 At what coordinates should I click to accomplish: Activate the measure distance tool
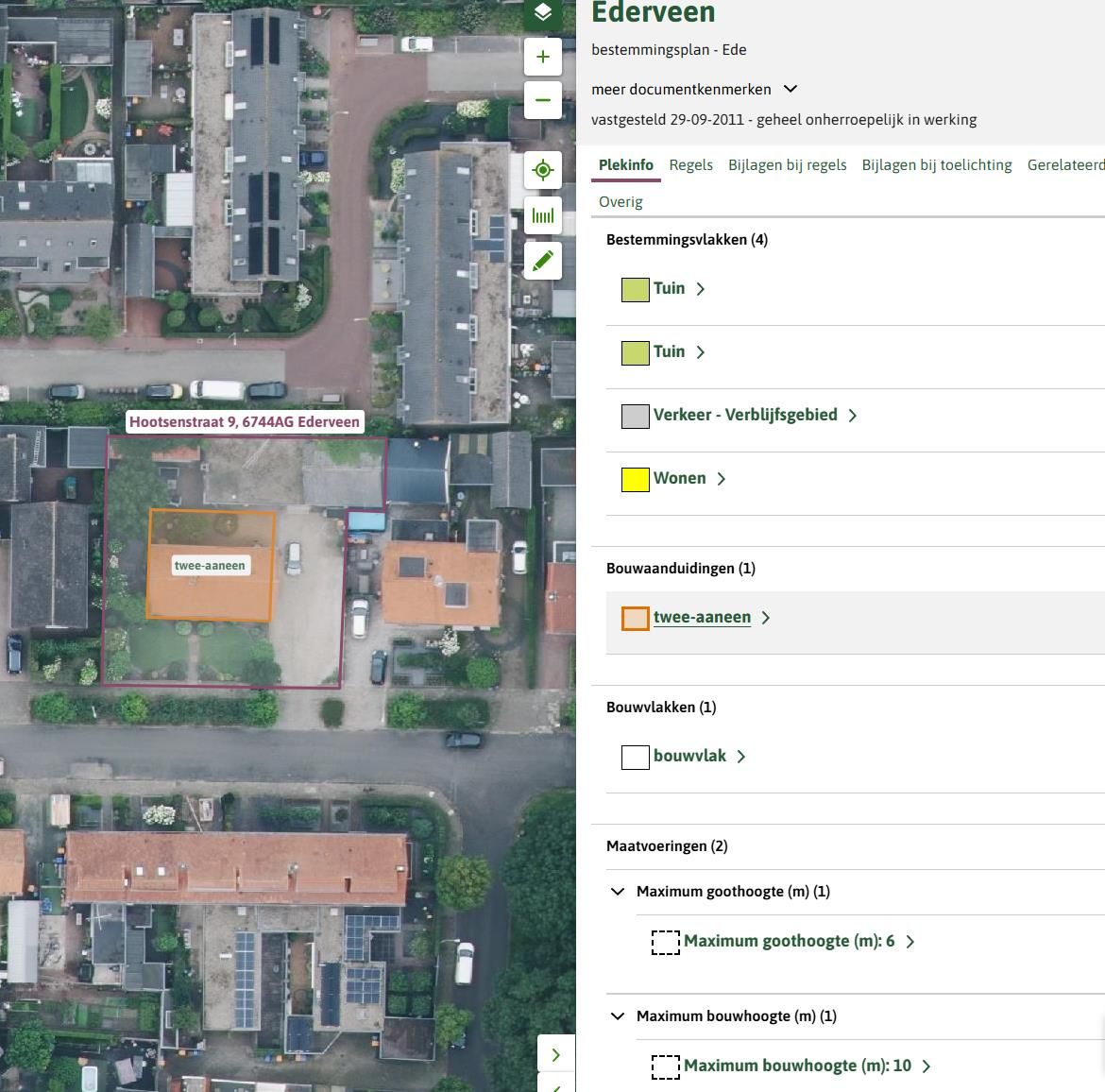543,215
